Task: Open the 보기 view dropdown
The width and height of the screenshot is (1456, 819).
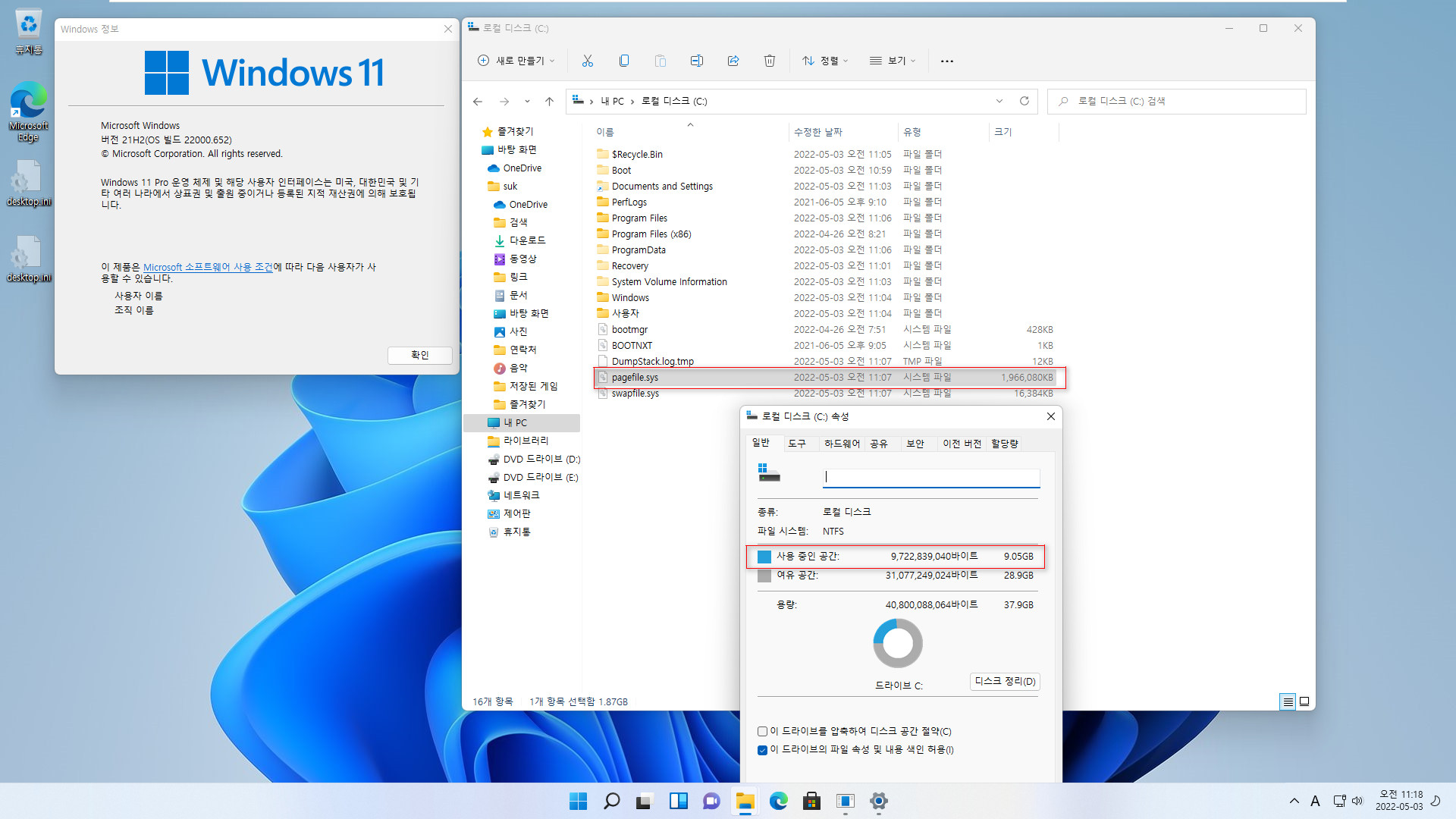Action: coord(893,61)
